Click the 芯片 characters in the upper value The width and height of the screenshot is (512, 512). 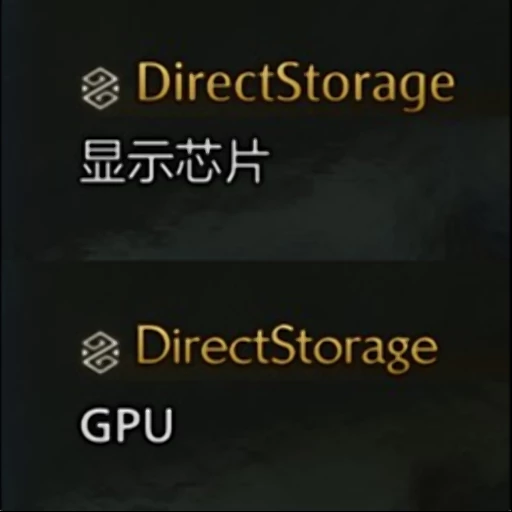[x=222, y=161]
